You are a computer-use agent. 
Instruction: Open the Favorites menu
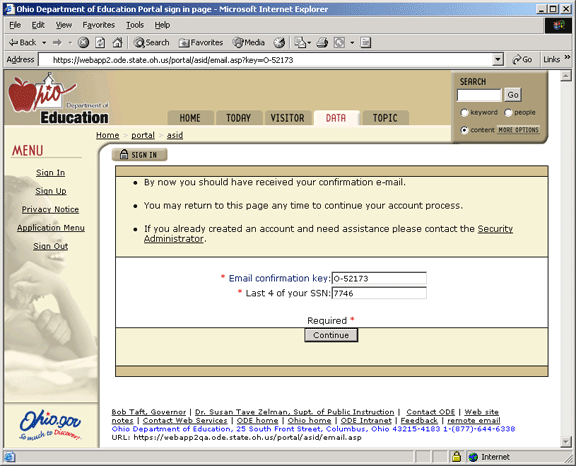98,25
